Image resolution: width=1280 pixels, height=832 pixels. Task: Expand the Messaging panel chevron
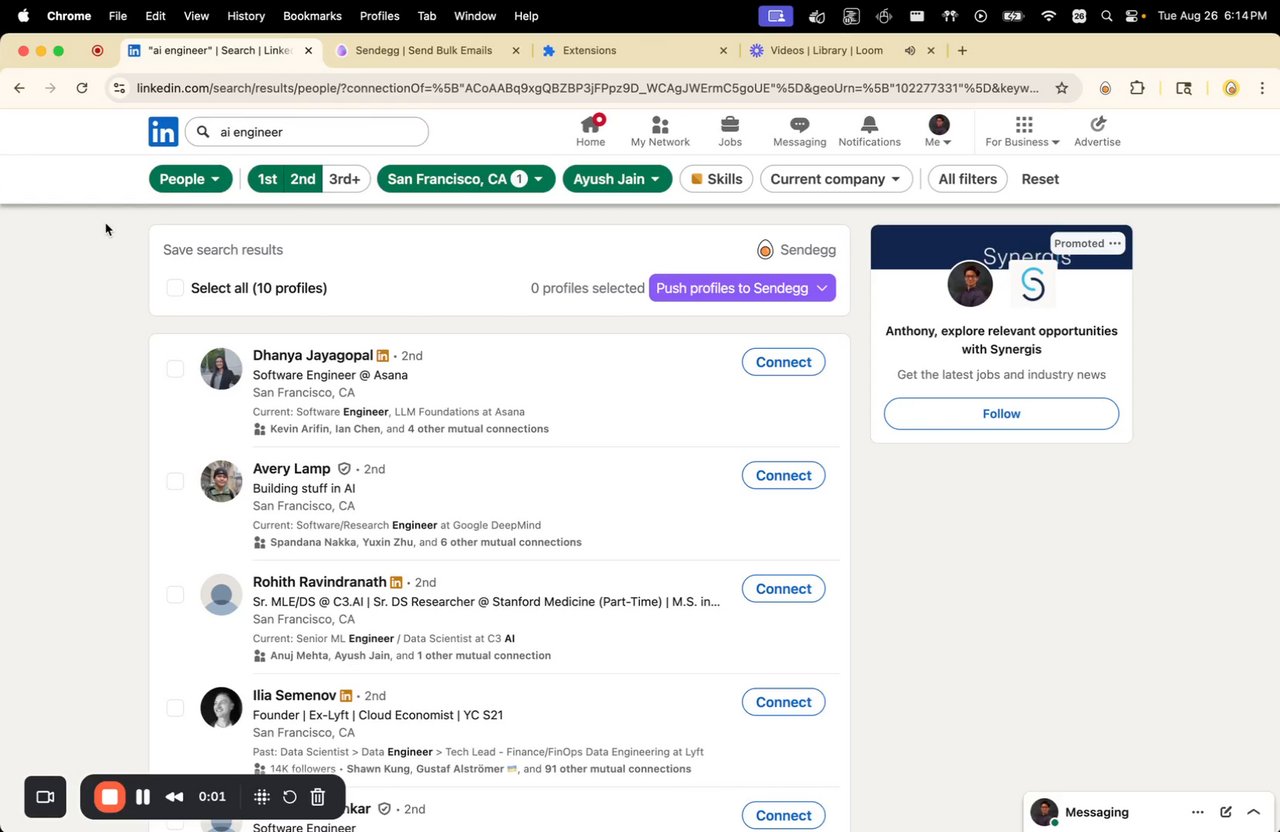pyautogui.click(x=1253, y=812)
